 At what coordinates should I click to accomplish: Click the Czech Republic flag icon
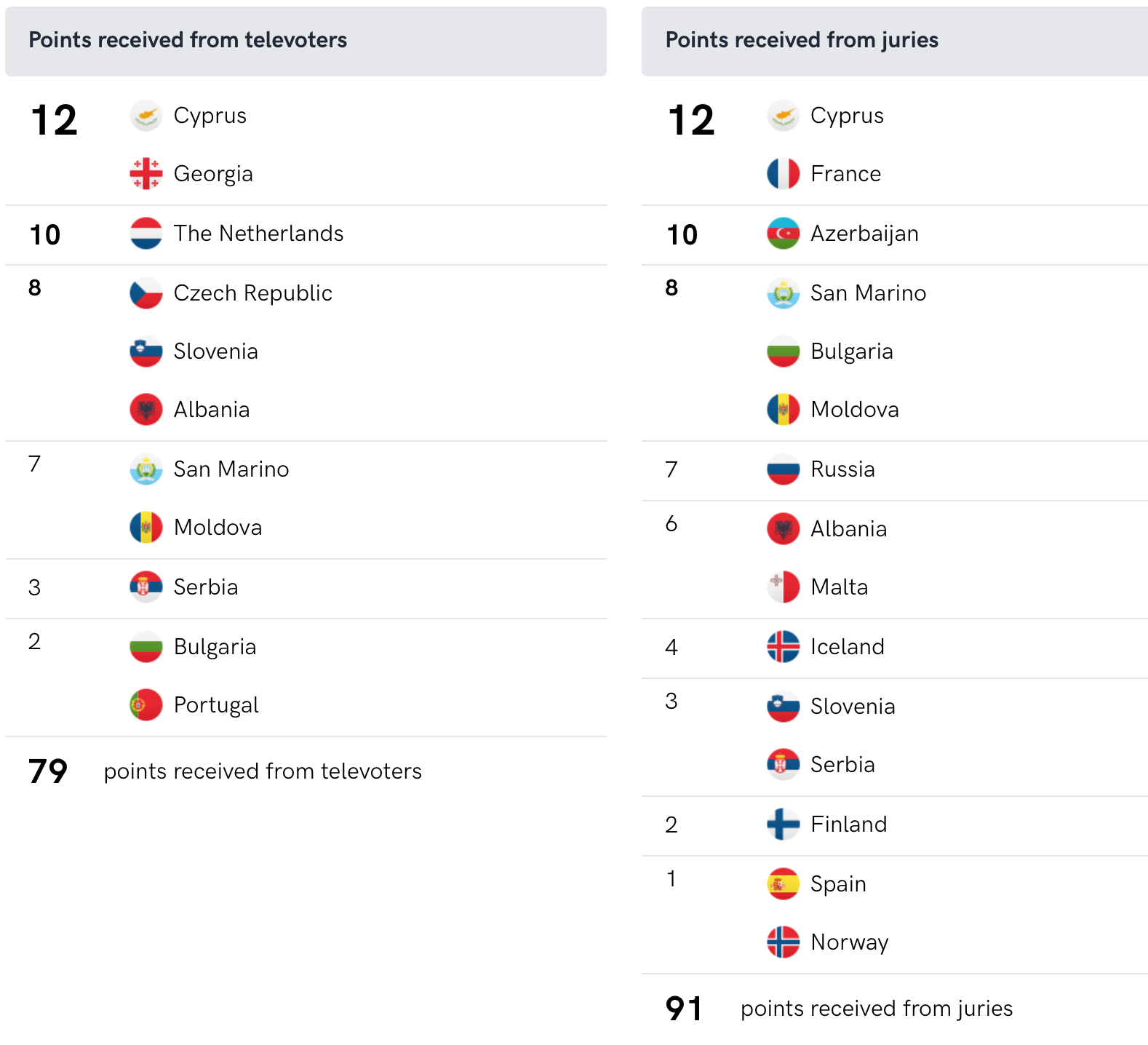click(146, 293)
